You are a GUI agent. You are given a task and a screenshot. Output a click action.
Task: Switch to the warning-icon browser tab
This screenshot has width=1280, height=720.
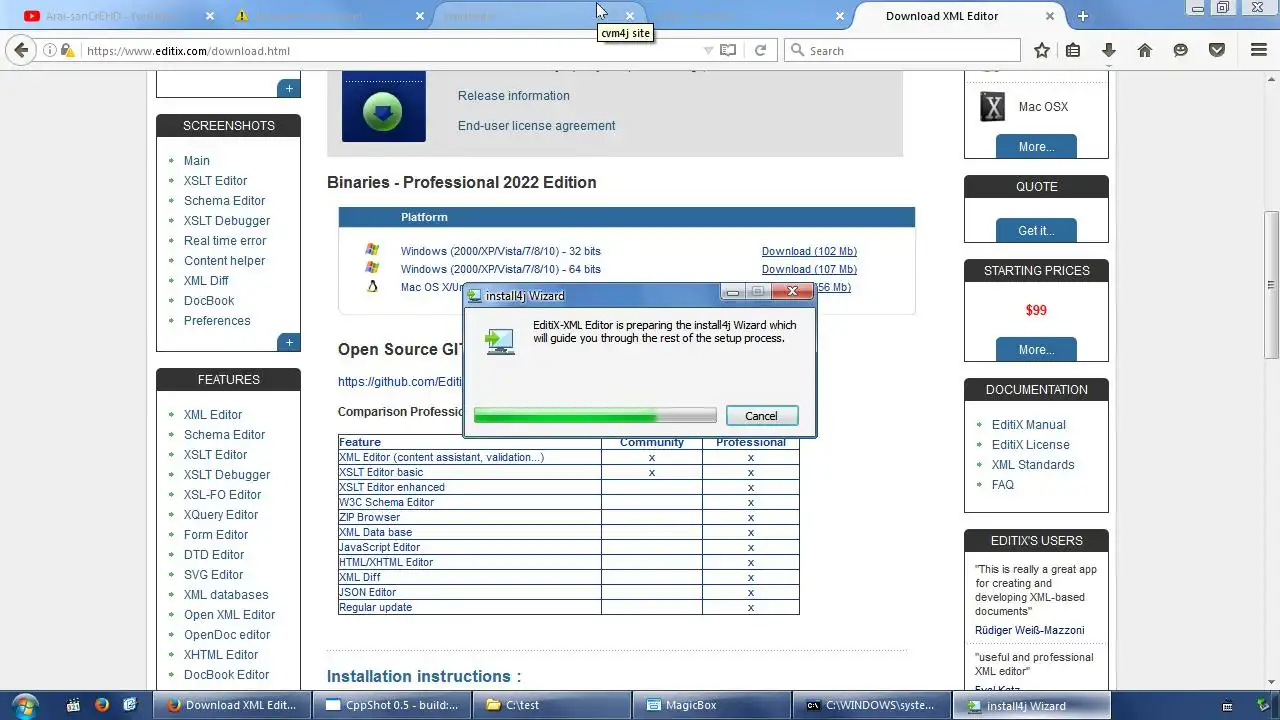point(329,16)
